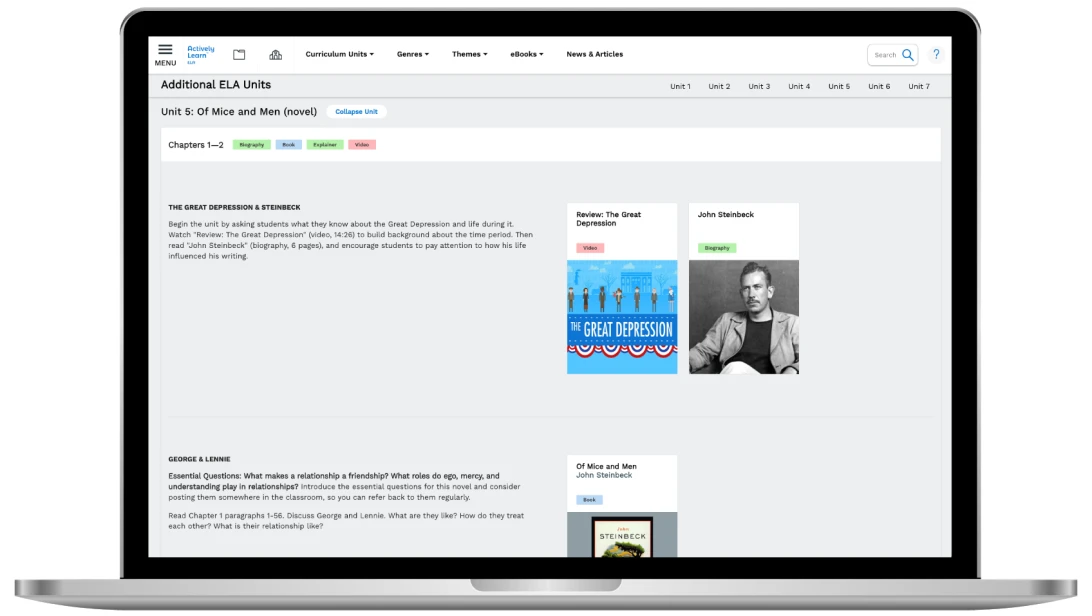Image resolution: width=1092 pixels, height=616 pixels.
Task: Open the help question mark icon
Action: (x=936, y=54)
